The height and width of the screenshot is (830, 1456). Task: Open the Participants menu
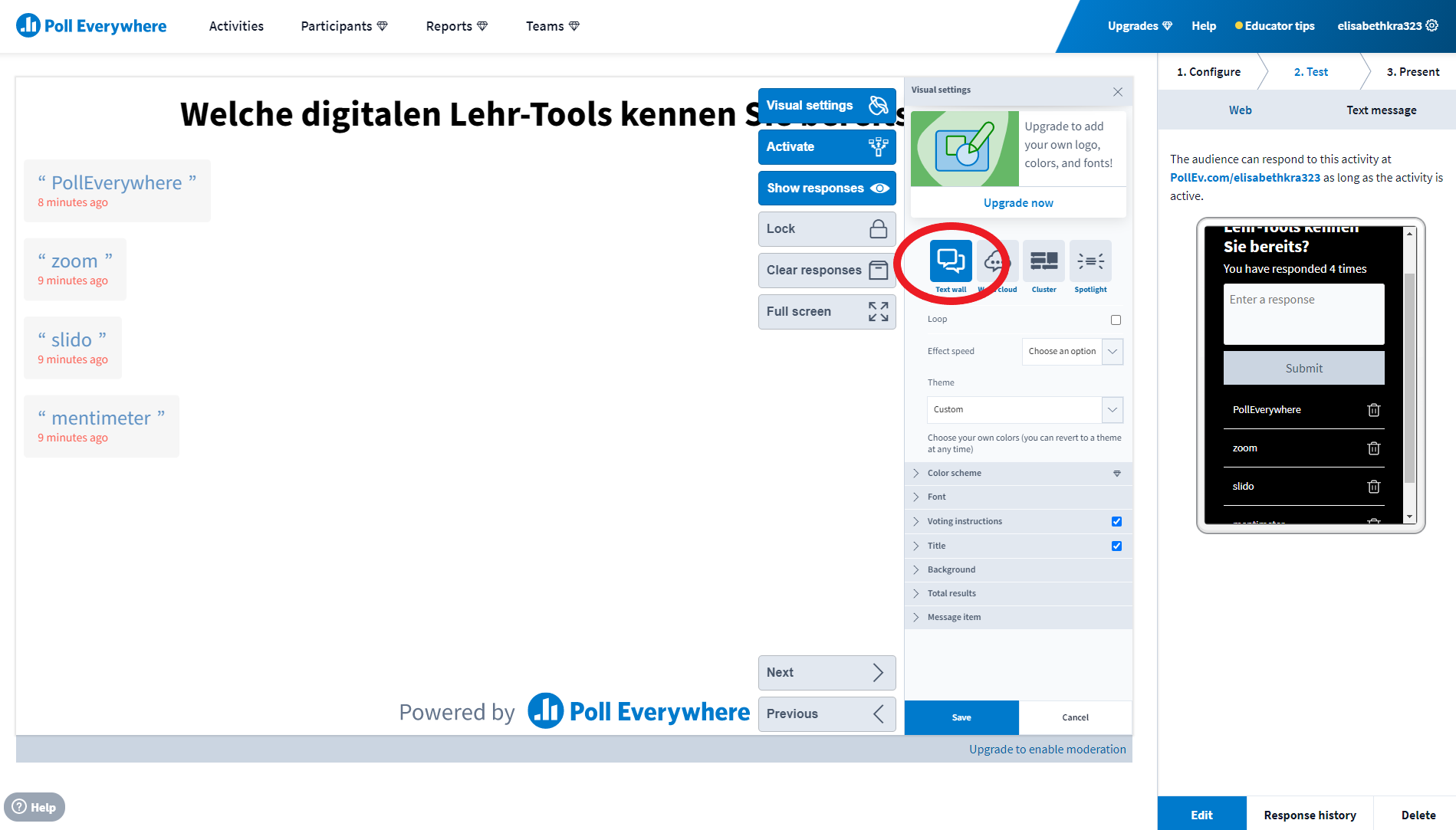344,26
